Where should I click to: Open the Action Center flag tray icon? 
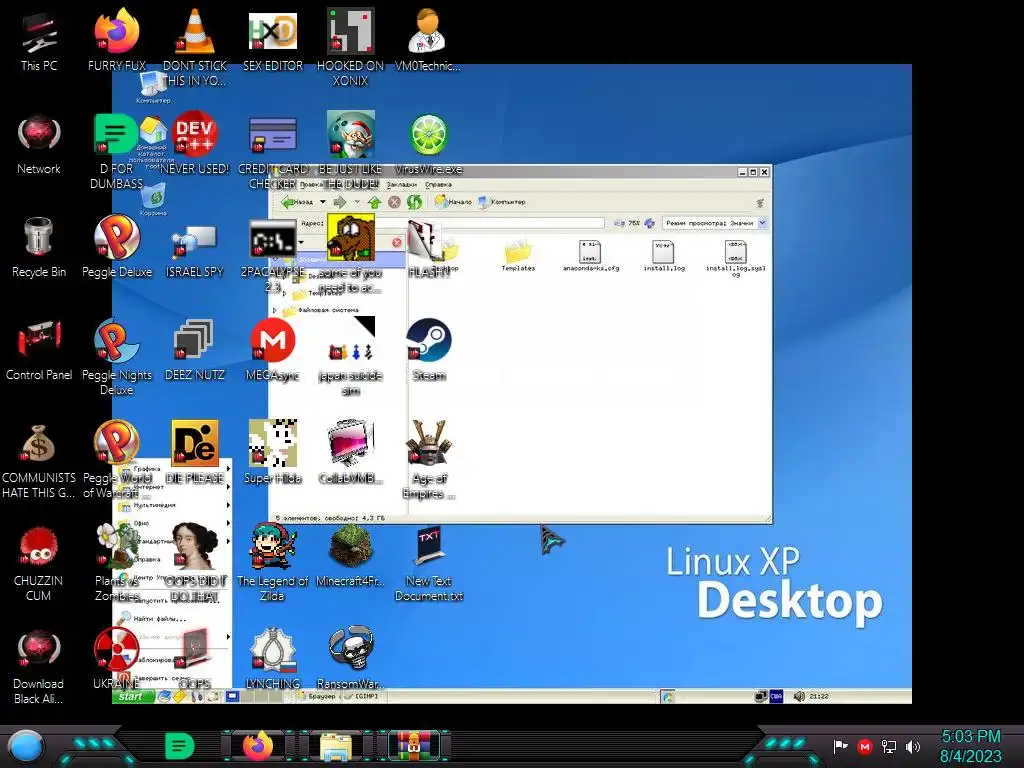(x=840, y=746)
